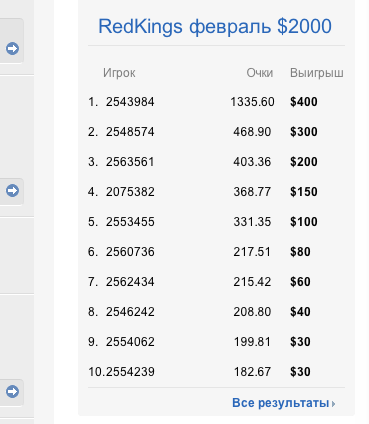Select player 2548574 in second place
This screenshot has width=369, height=424.
point(130,132)
